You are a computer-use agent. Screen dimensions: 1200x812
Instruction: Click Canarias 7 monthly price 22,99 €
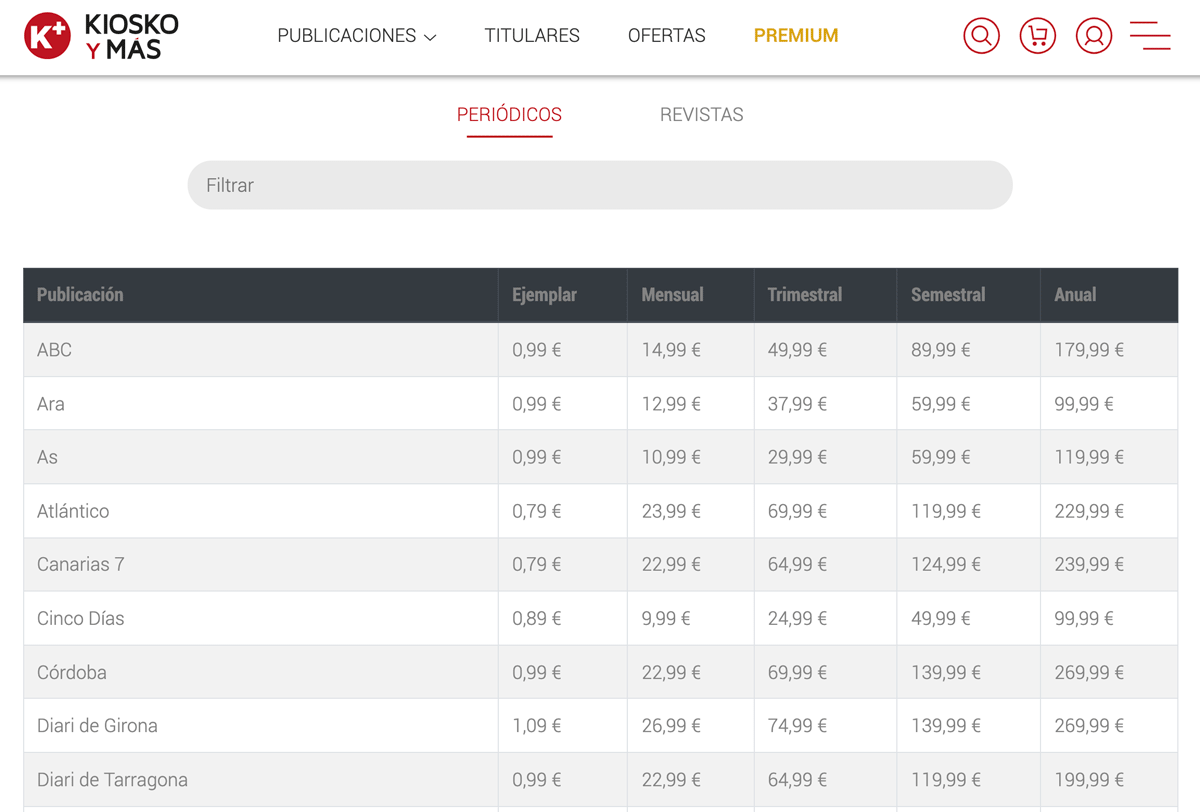671,564
